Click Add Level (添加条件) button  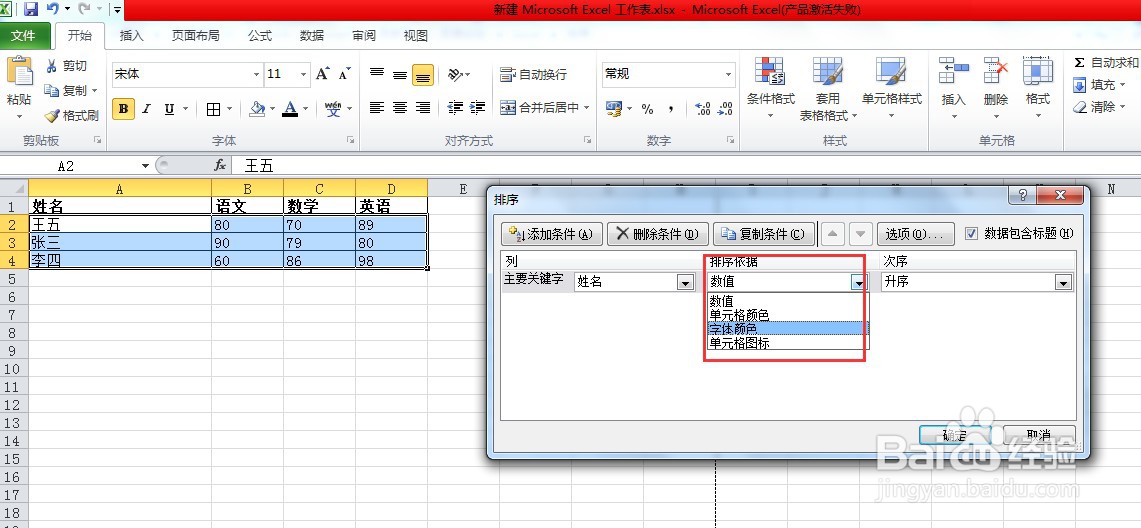click(x=552, y=234)
